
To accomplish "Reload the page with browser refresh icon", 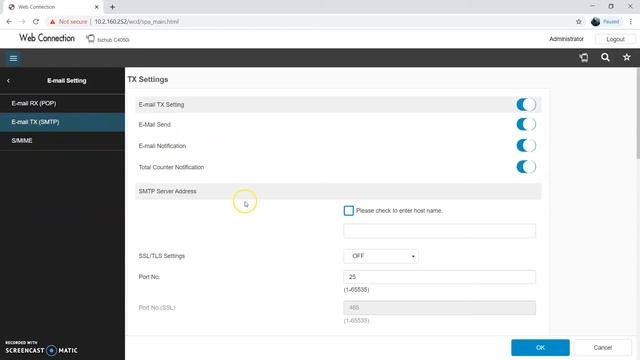I will pyautogui.click(x=36, y=22).
